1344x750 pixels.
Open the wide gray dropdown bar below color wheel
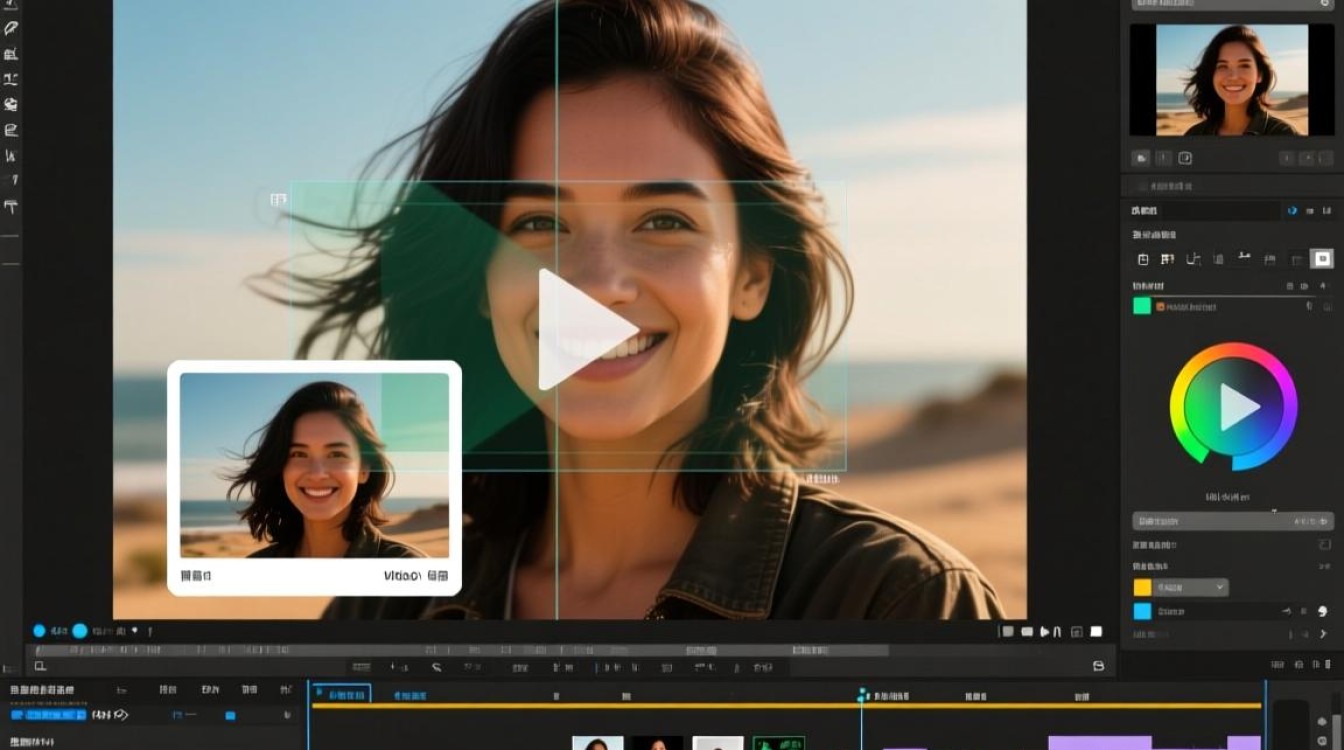click(x=1233, y=521)
